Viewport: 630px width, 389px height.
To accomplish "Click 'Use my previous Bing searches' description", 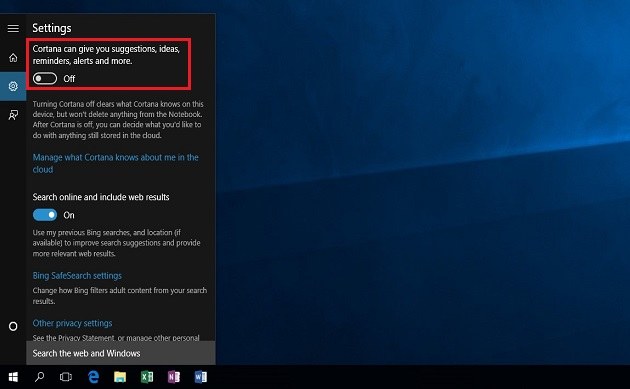I will point(117,243).
